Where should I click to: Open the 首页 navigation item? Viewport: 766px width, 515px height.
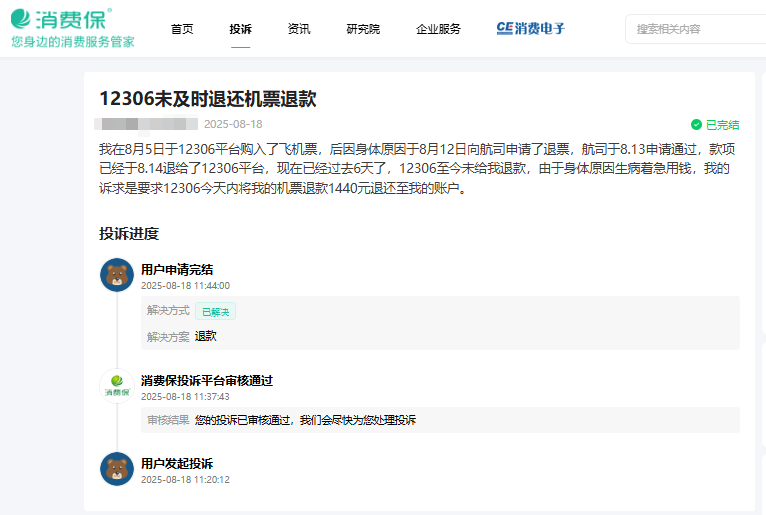coord(182,29)
